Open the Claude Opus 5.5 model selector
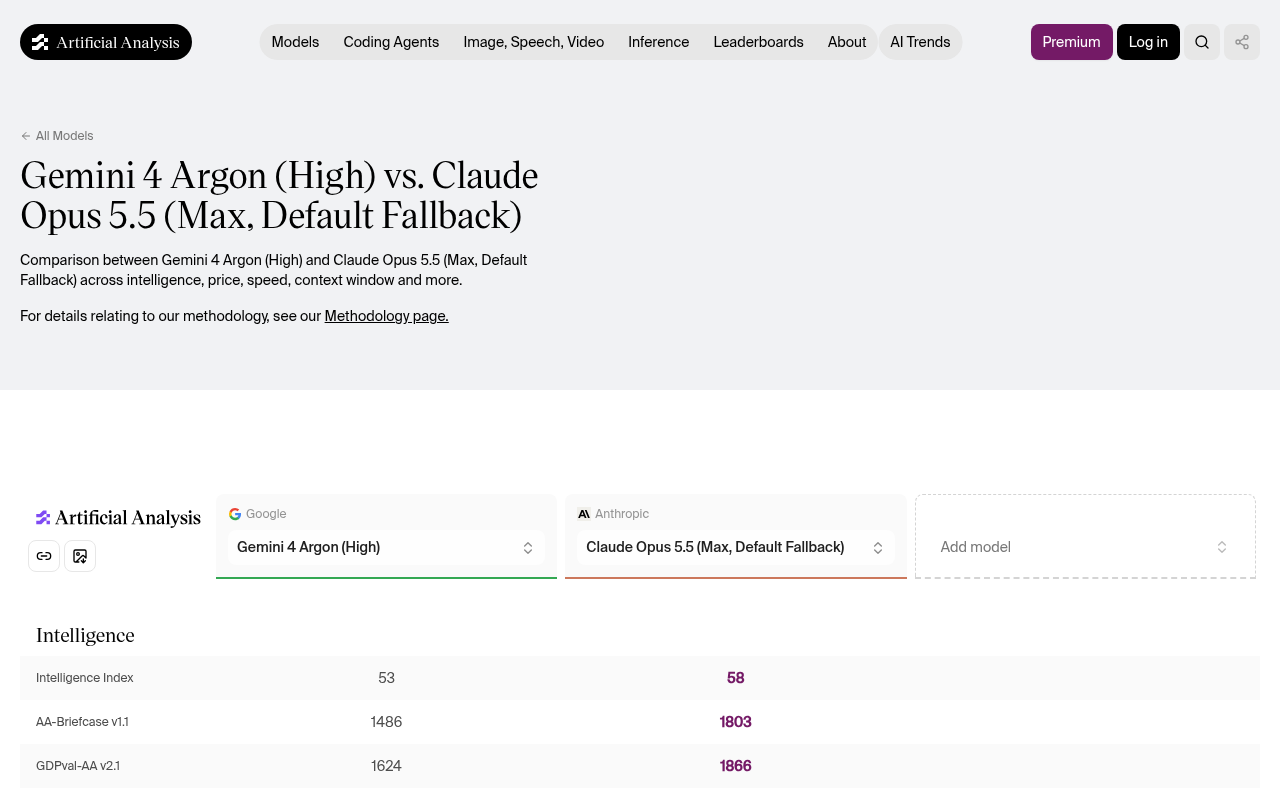The image size is (1280, 800). click(x=735, y=547)
